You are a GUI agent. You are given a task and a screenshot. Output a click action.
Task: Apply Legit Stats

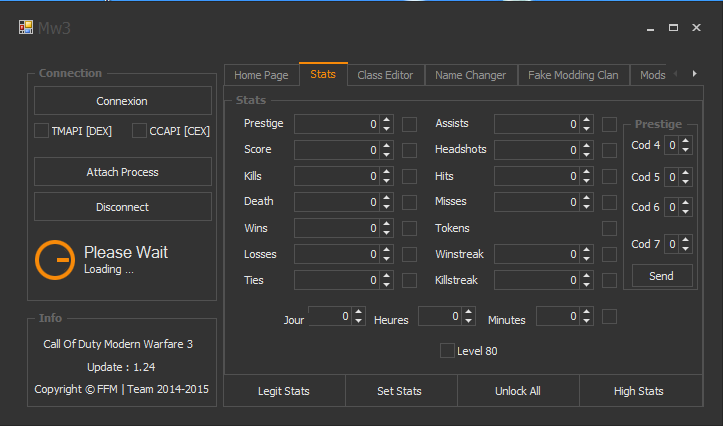click(x=284, y=391)
